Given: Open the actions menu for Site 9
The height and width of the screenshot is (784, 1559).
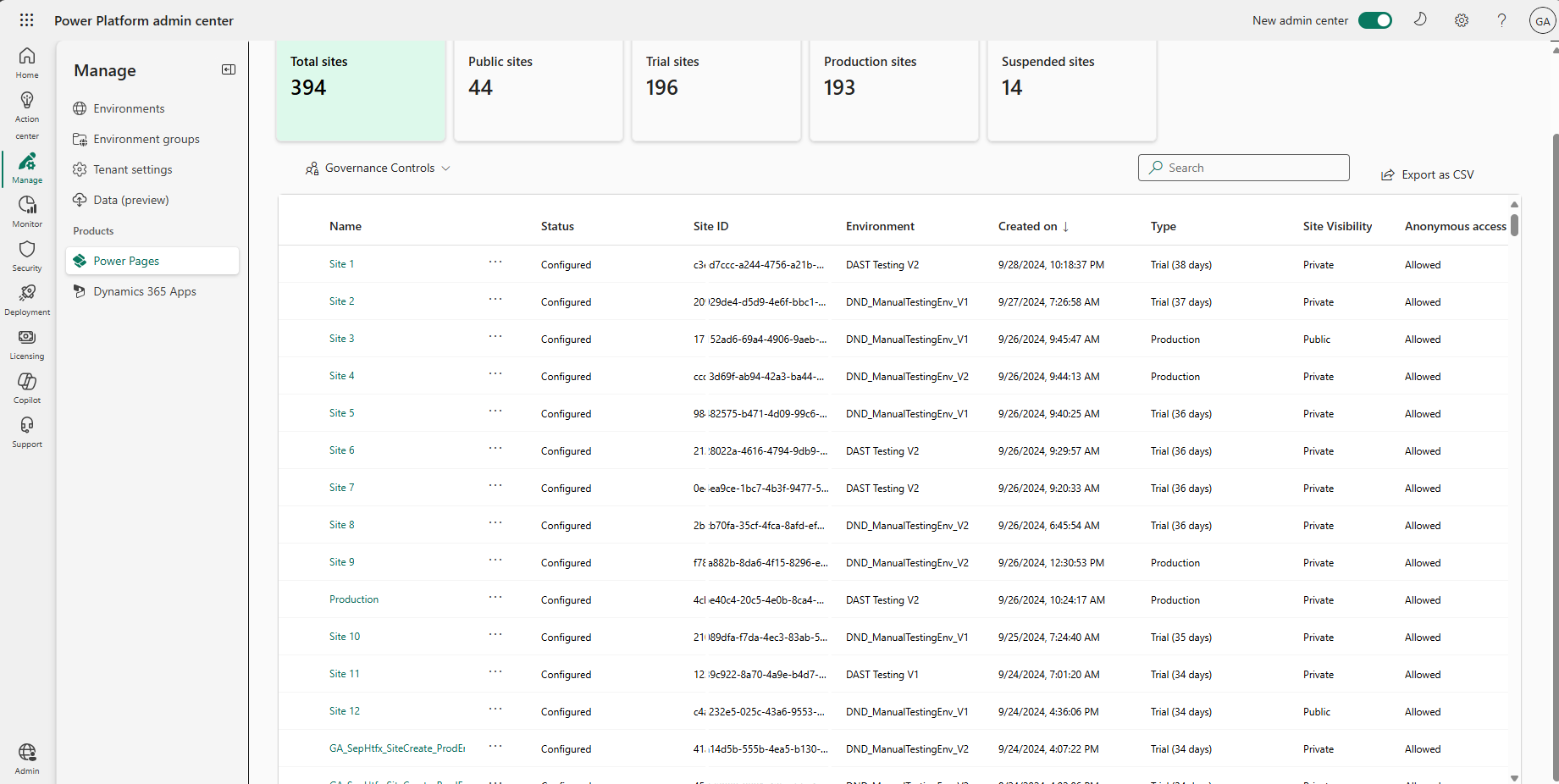Looking at the screenshot, I should click(495, 561).
